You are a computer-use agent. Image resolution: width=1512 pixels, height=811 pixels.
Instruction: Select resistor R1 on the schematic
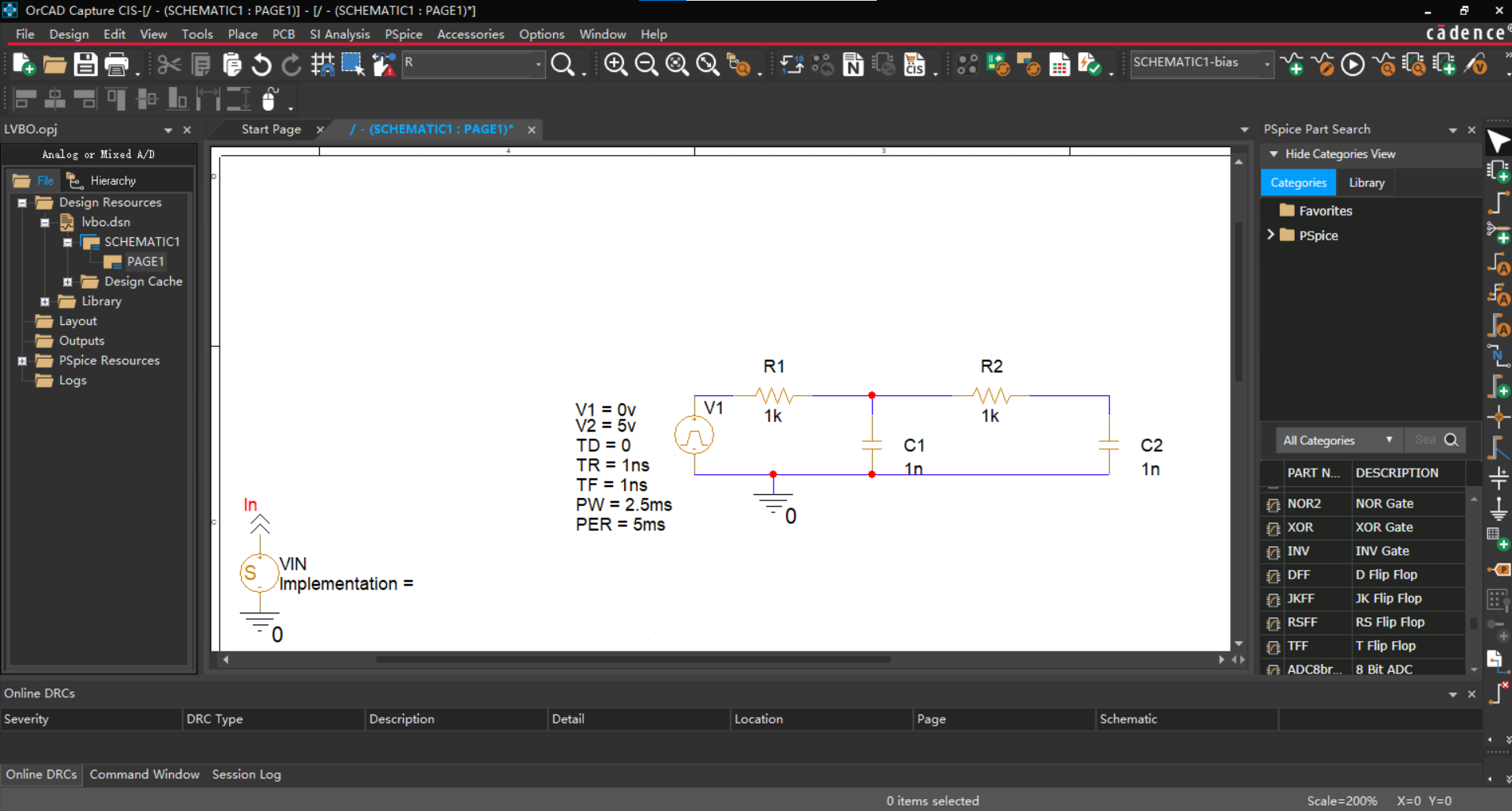click(773, 394)
